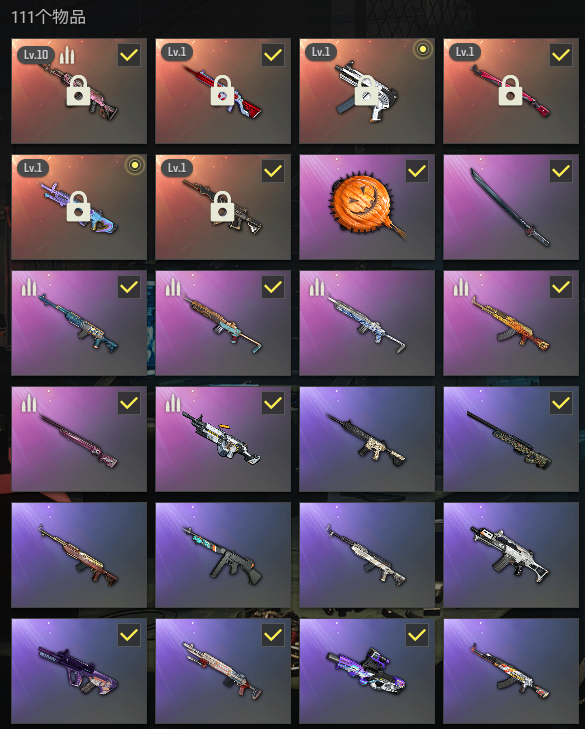585x729 pixels.
Task: Click the Lv.10 level badge
Action: 36,55
